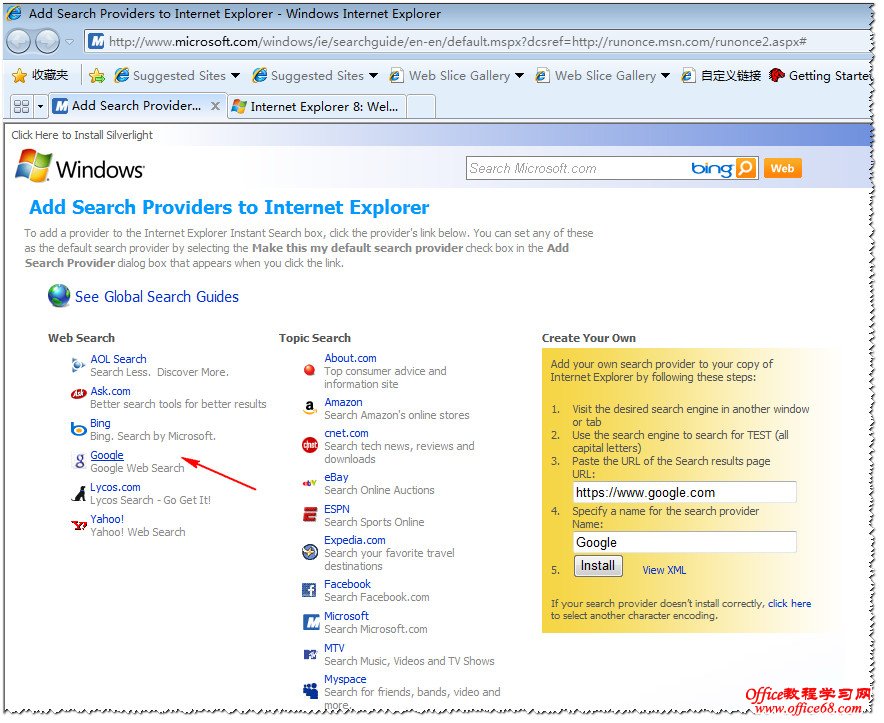This screenshot has height=723, width=884.
Task: Click the Yahoo! Y icon
Action: [79, 525]
